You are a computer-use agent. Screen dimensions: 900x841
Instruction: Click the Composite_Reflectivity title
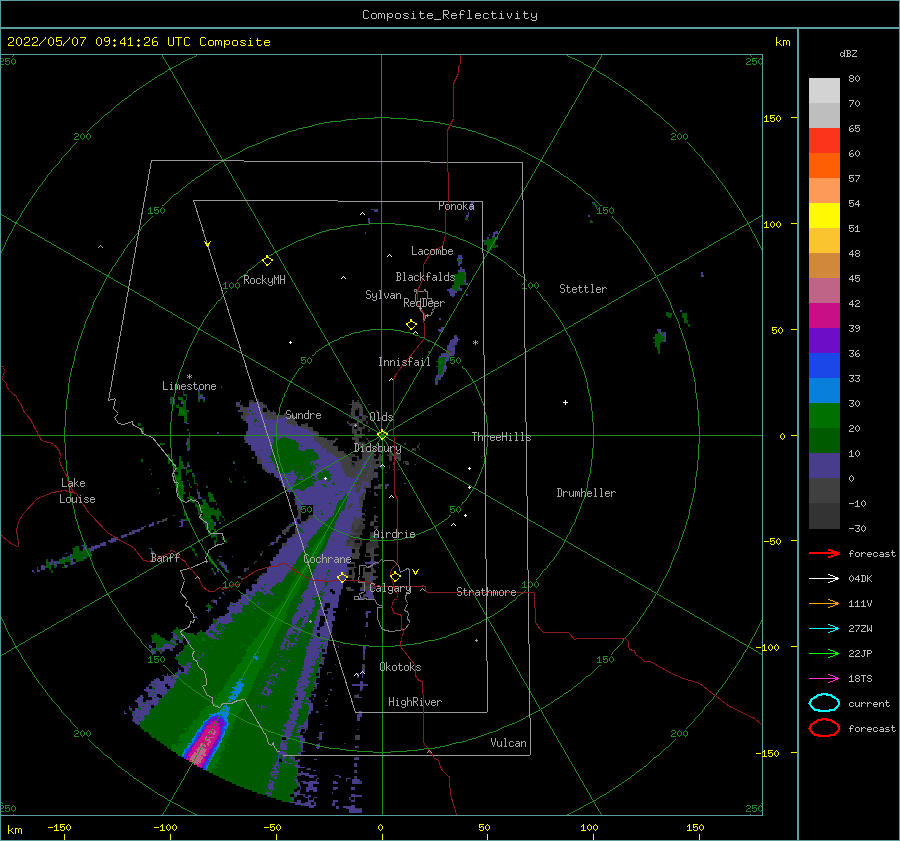tap(449, 15)
